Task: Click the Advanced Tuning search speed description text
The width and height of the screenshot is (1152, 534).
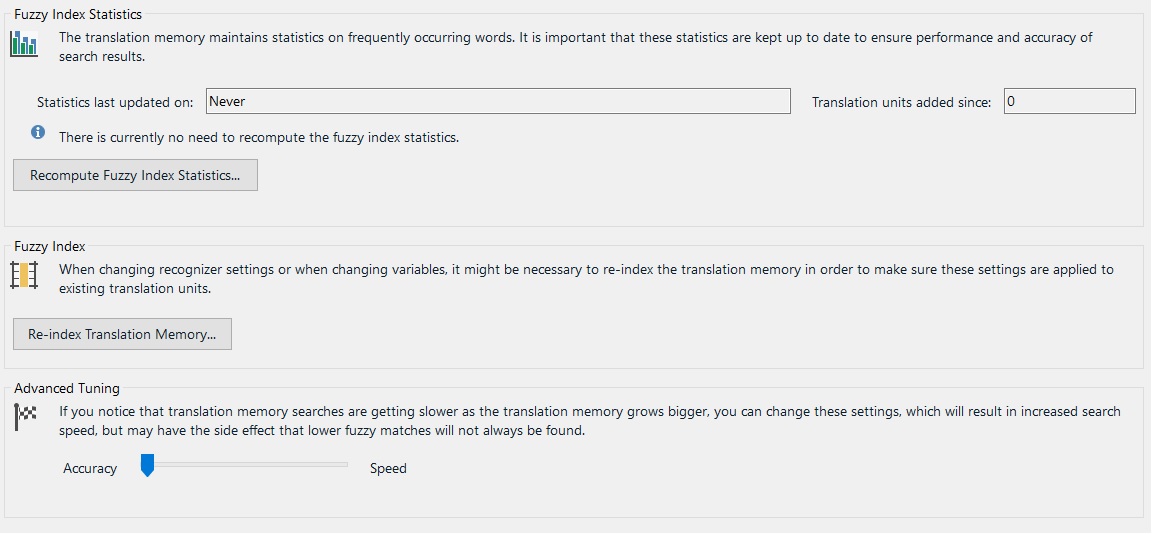Action: pyautogui.click(x=589, y=421)
